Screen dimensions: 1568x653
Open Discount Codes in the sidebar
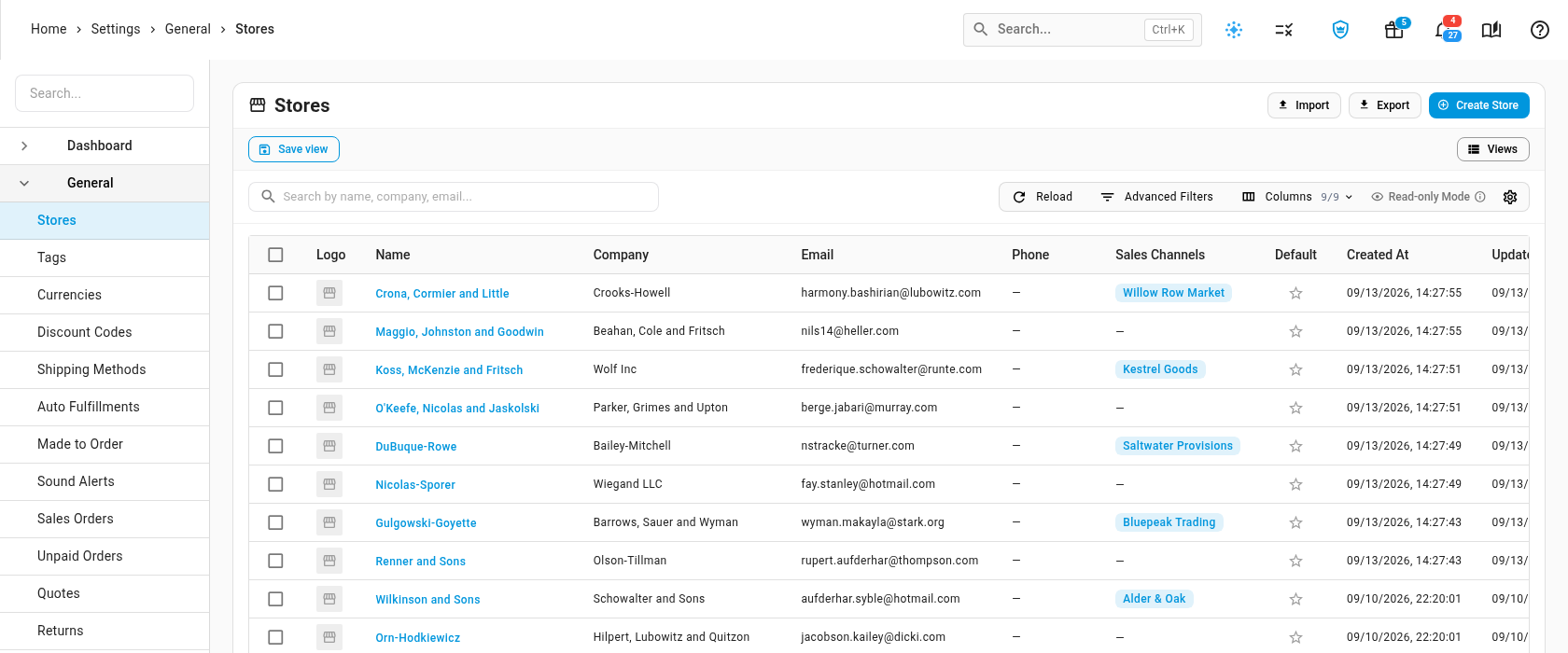point(105,332)
